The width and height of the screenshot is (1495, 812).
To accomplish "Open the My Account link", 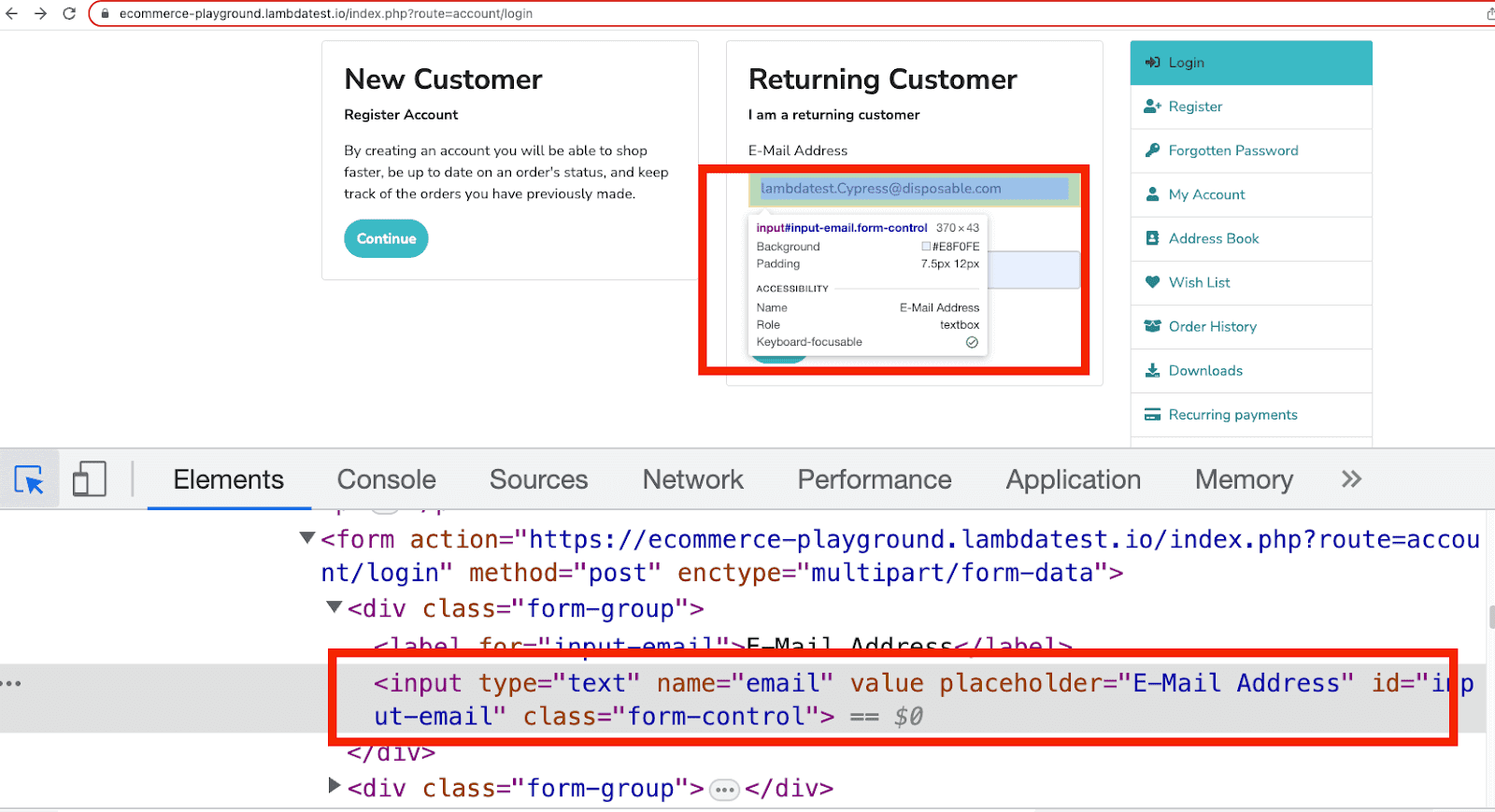I will click(1206, 194).
